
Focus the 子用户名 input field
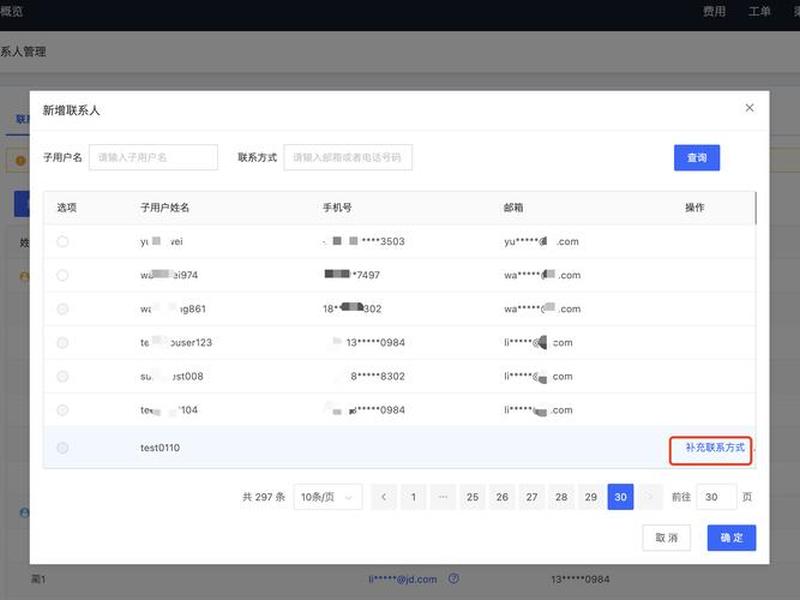(x=153, y=157)
